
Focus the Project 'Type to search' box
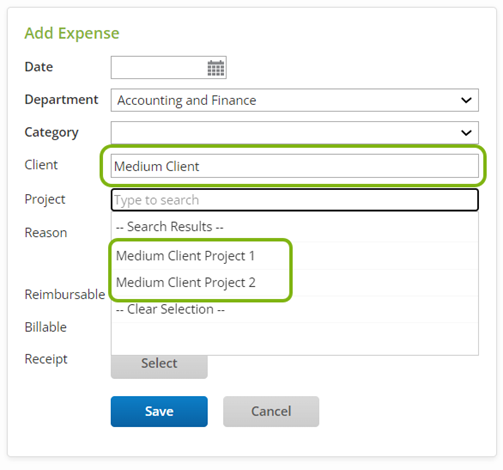coord(295,200)
